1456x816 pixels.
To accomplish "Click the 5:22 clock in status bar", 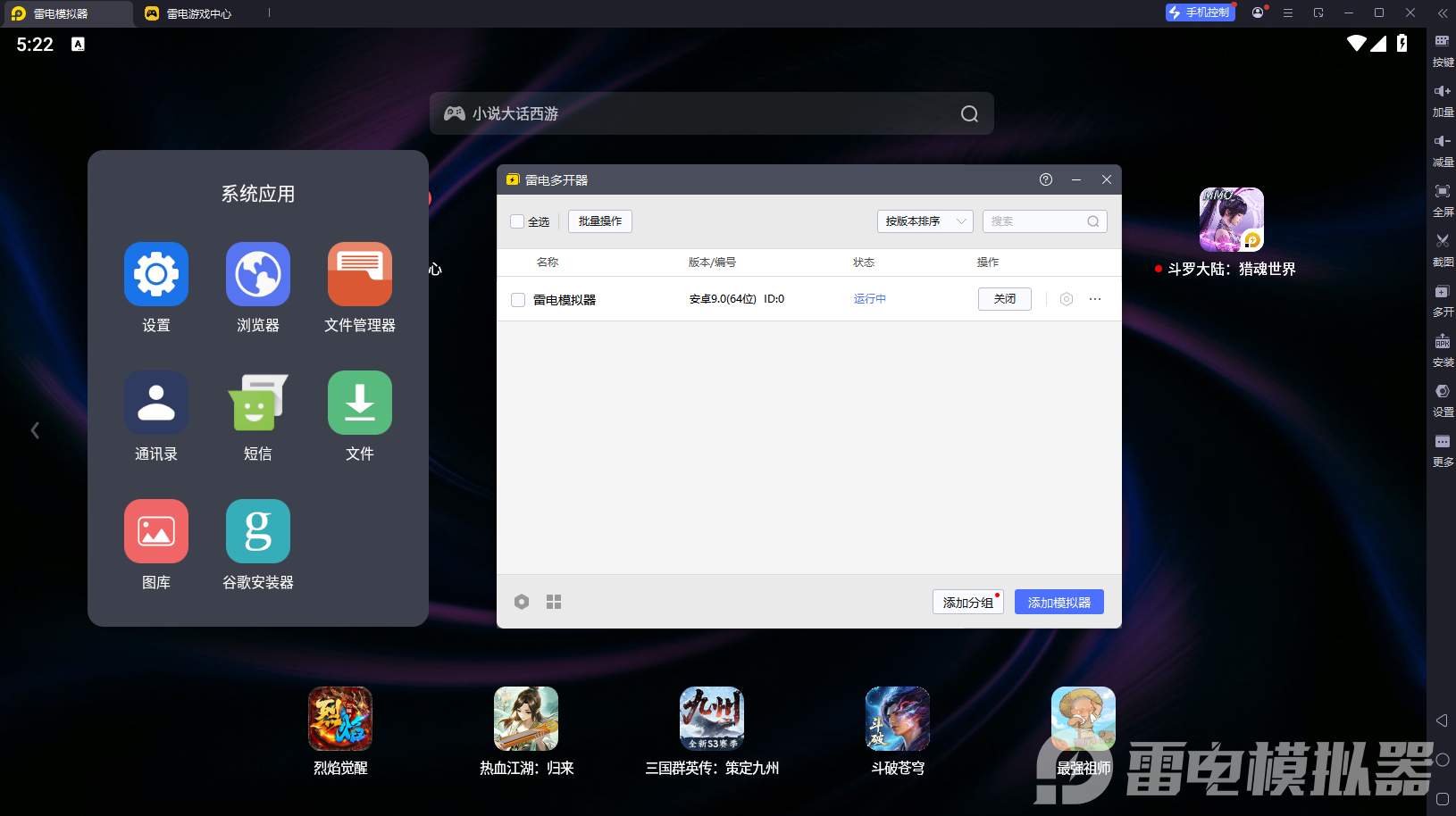I will click(x=35, y=44).
